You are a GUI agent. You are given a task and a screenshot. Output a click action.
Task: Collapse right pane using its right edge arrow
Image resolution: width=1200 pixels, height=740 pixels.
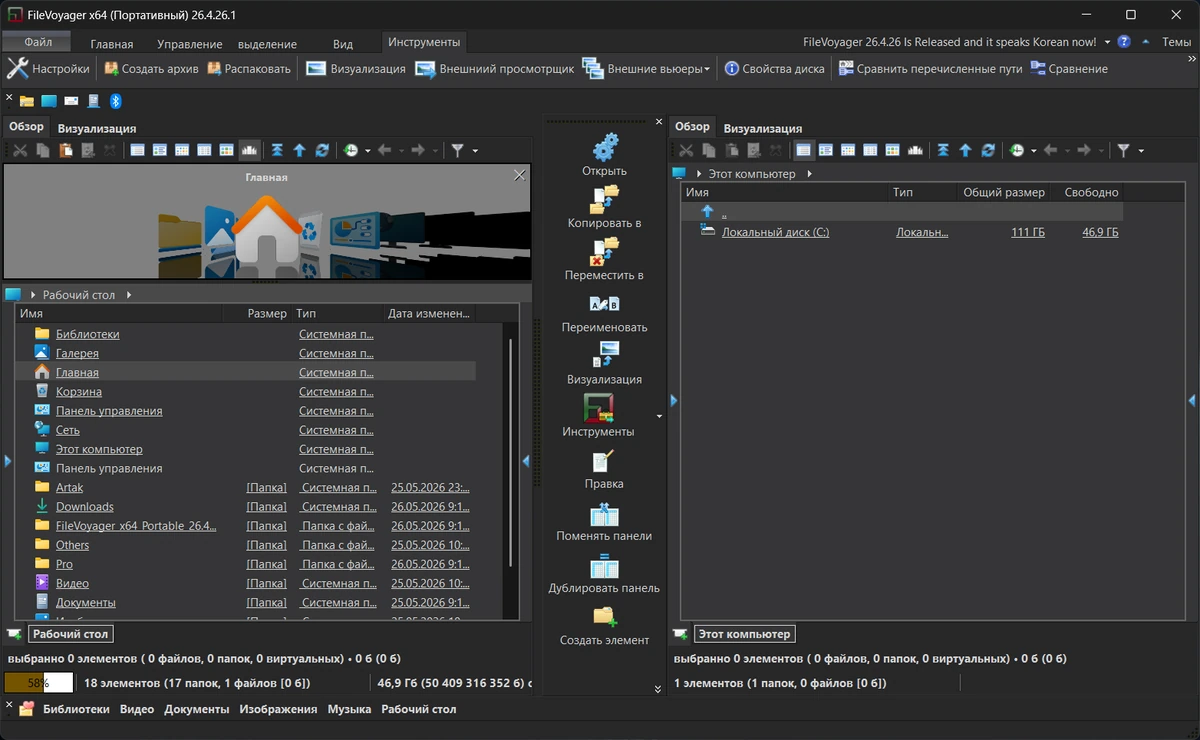[1192, 400]
